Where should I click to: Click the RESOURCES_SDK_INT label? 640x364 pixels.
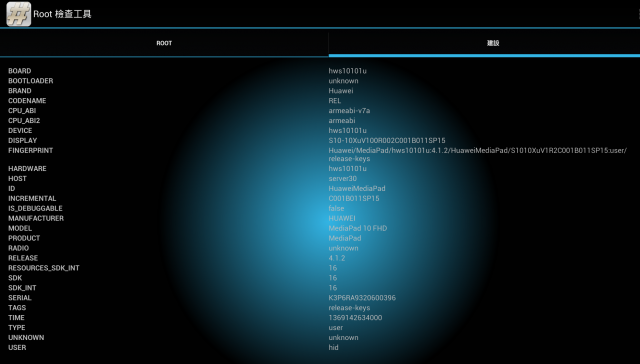[44, 268]
